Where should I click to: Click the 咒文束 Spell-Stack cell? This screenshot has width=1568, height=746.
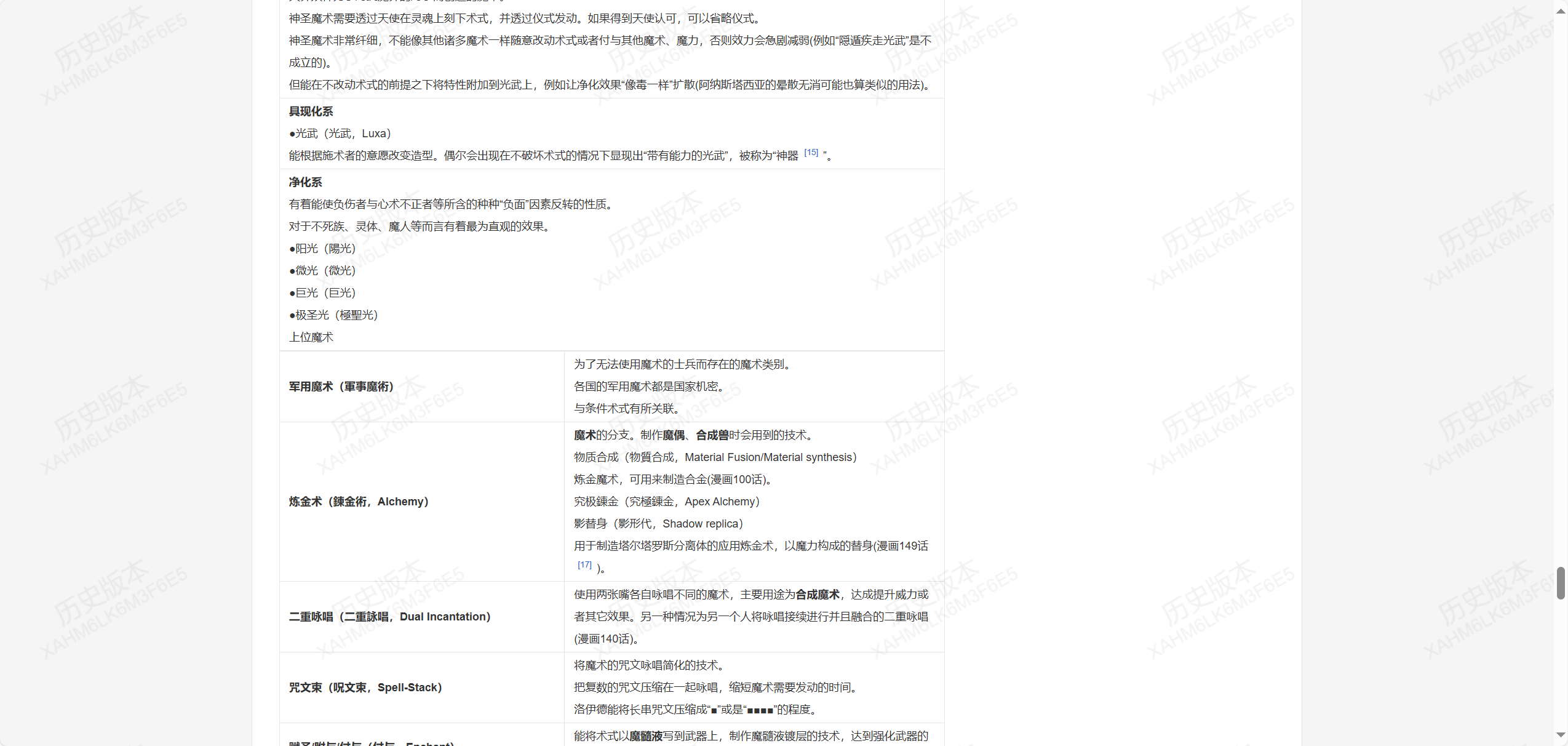click(x=422, y=688)
